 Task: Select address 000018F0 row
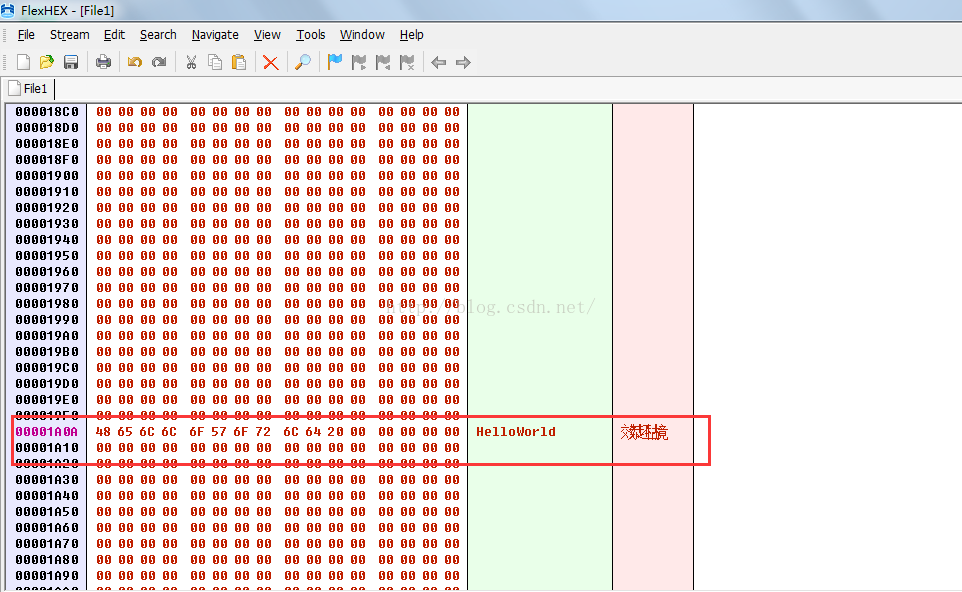click(47, 160)
